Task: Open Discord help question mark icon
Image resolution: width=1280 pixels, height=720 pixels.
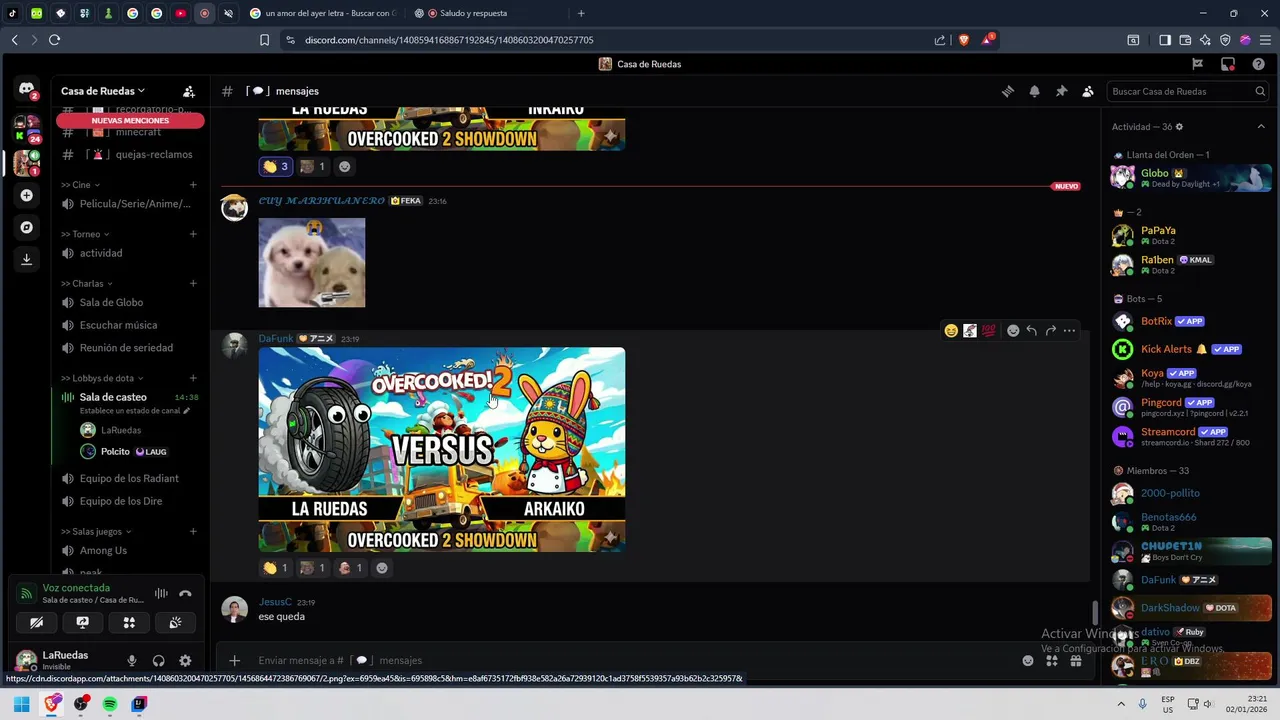Action: 1258,64
